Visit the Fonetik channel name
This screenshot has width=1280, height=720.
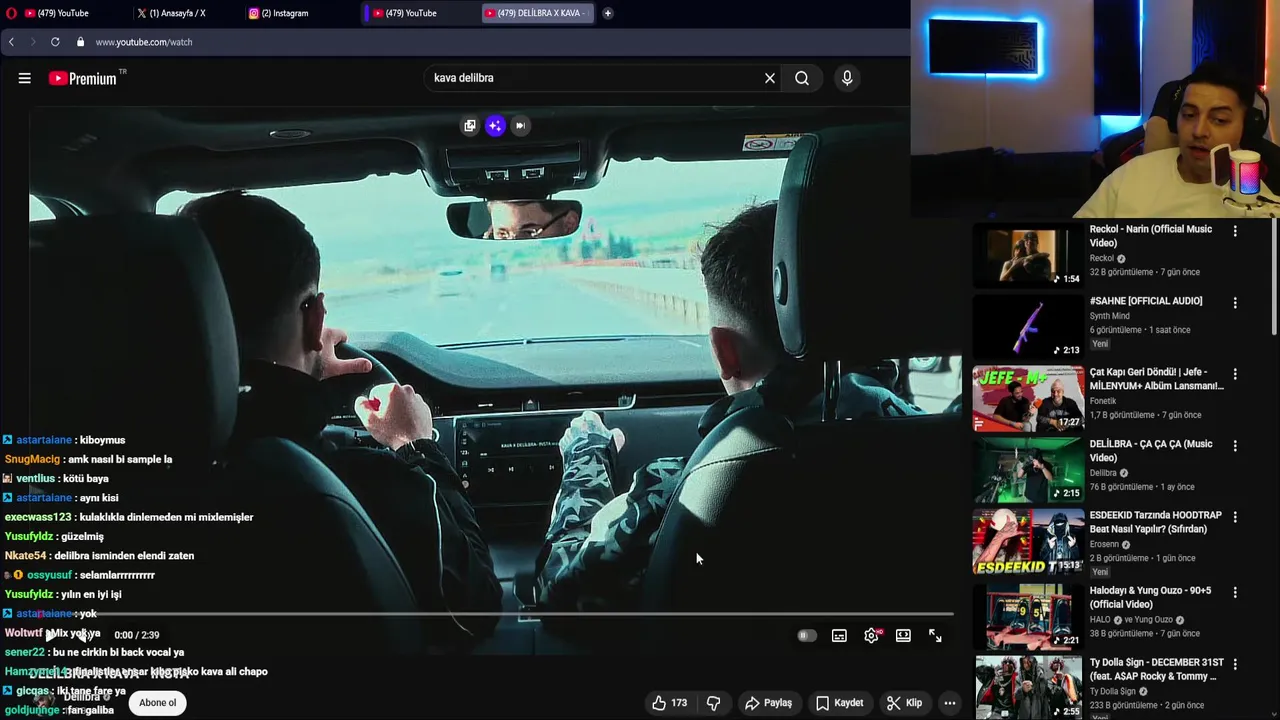pyautogui.click(x=1103, y=401)
